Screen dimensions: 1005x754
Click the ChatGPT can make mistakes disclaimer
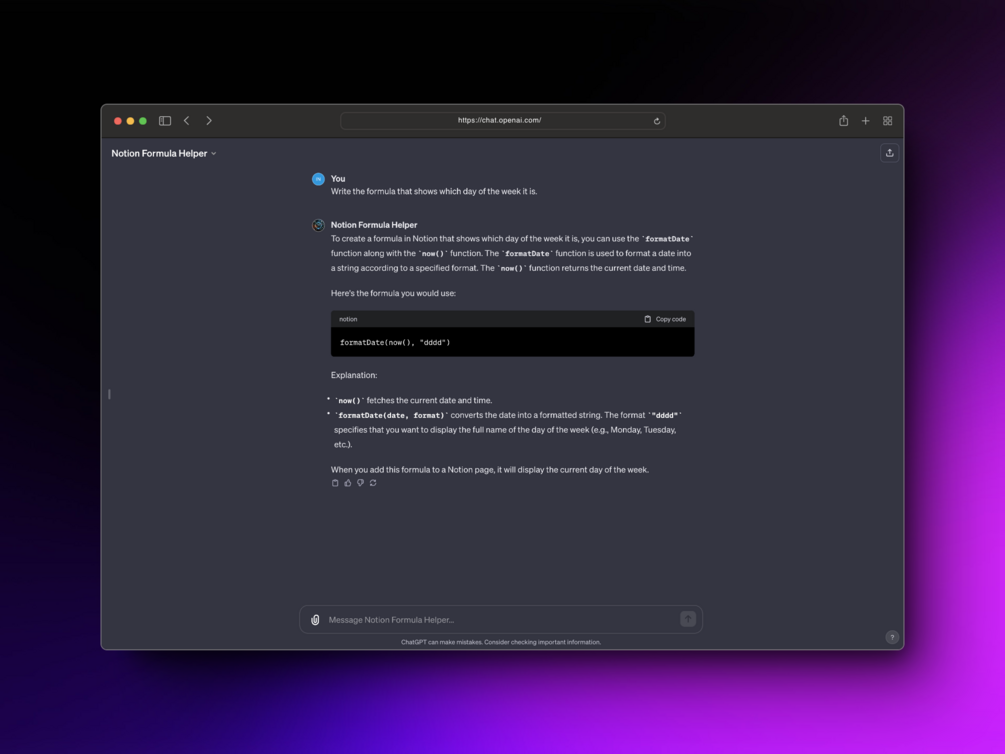(501, 642)
